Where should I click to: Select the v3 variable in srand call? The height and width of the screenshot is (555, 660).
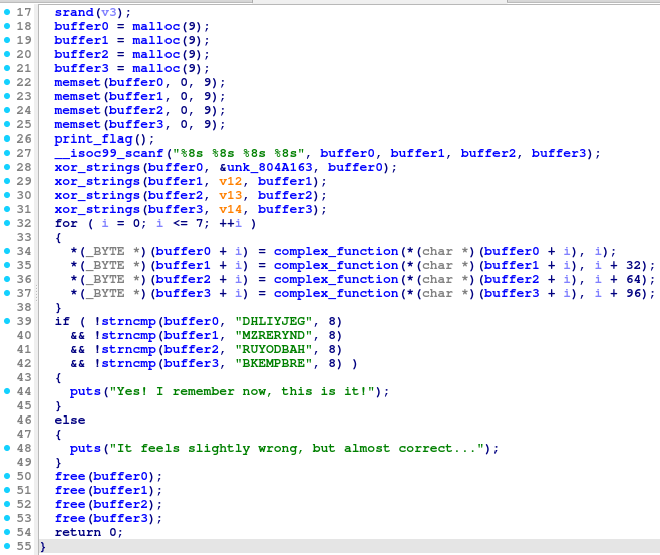109,12
